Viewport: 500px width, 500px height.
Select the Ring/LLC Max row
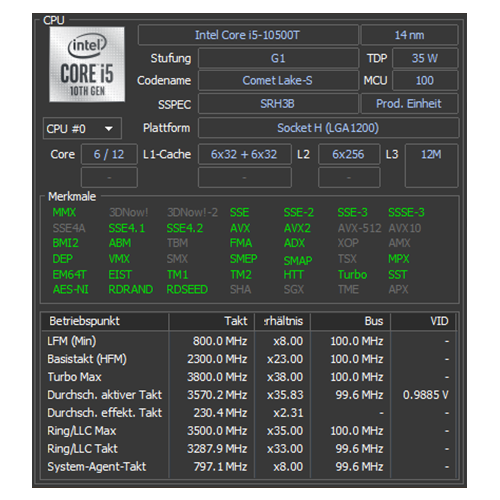coord(249,431)
